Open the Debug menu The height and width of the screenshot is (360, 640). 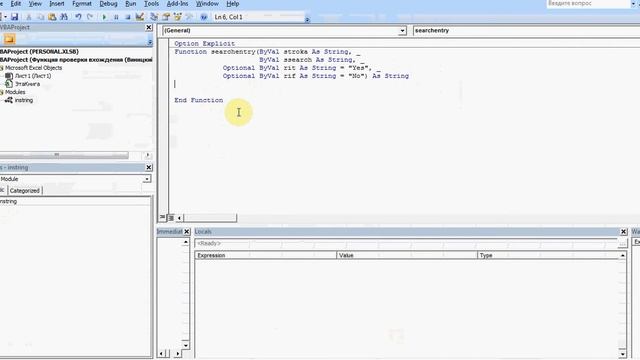108,4
